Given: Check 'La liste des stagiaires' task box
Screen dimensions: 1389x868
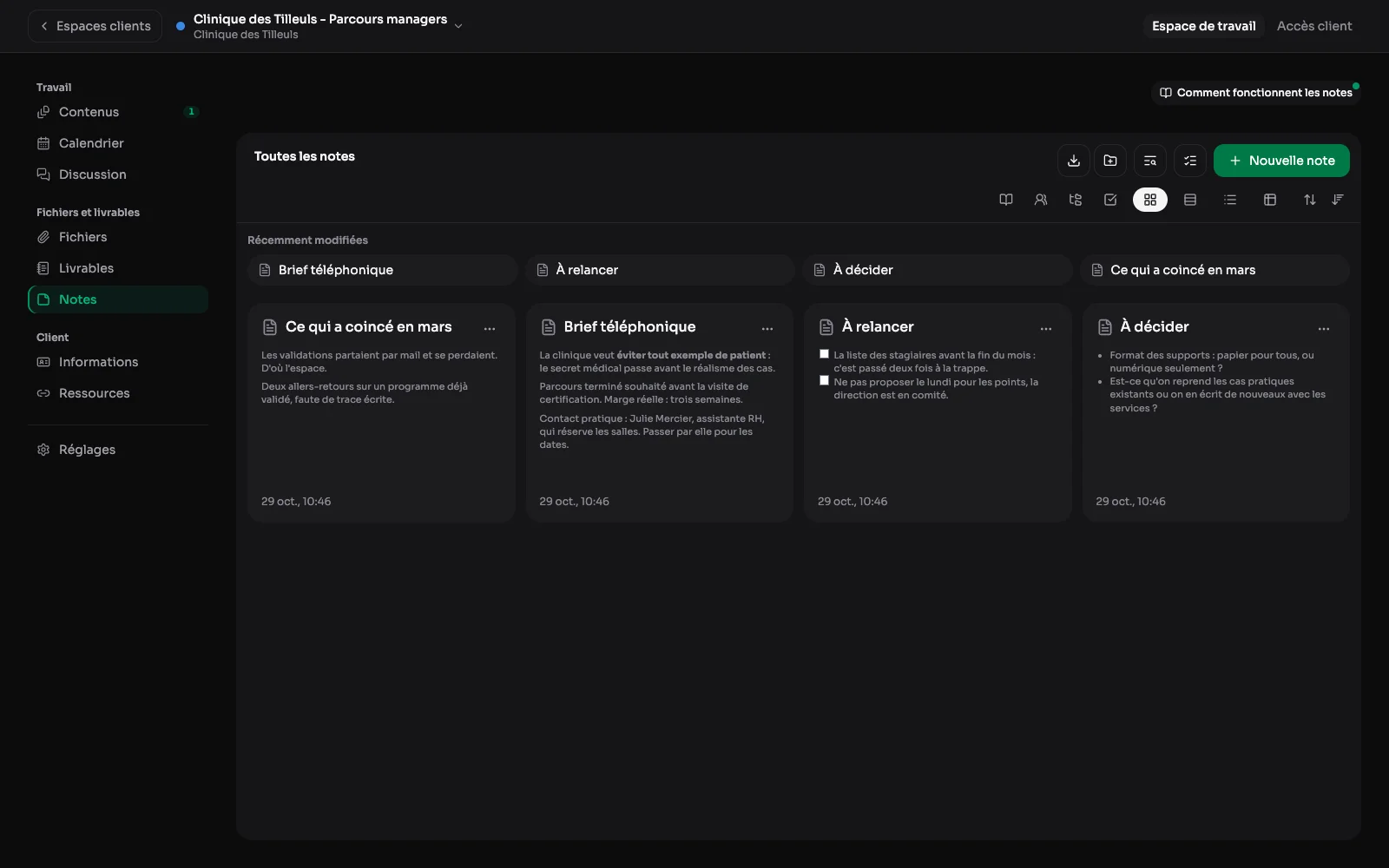Looking at the screenshot, I should coord(824,354).
